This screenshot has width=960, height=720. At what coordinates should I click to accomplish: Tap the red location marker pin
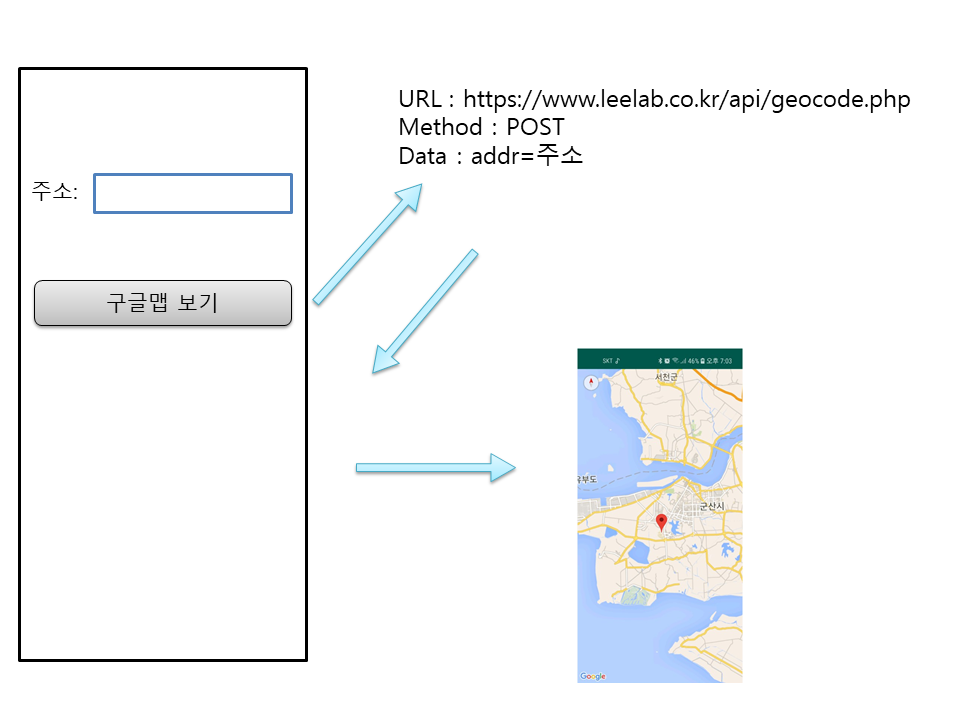pos(660,521)
